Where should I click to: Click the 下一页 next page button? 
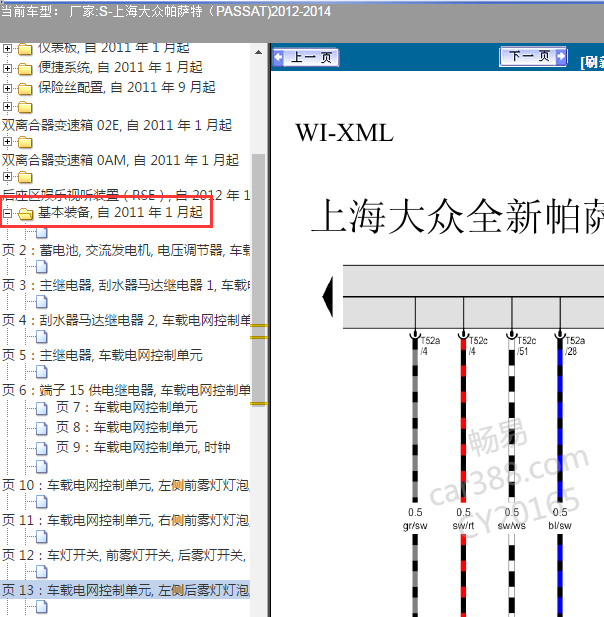coord(534,57)
